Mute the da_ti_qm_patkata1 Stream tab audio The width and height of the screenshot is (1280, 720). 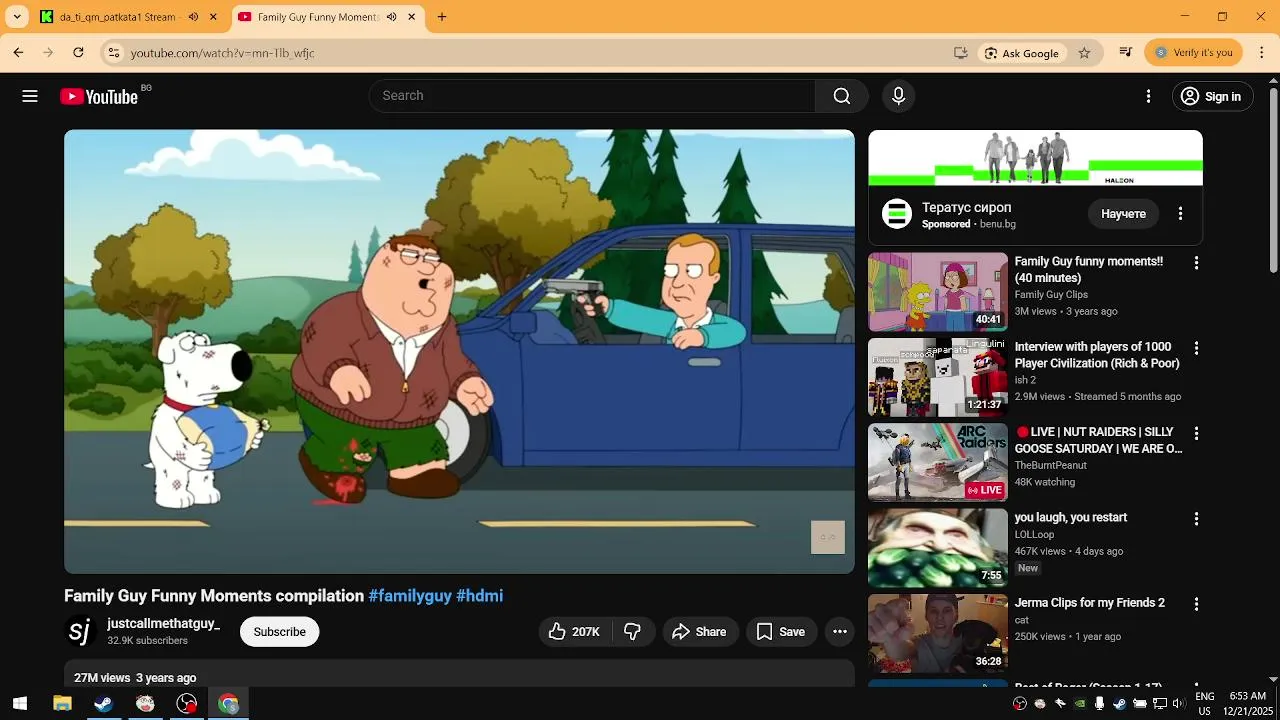point(193,17)
